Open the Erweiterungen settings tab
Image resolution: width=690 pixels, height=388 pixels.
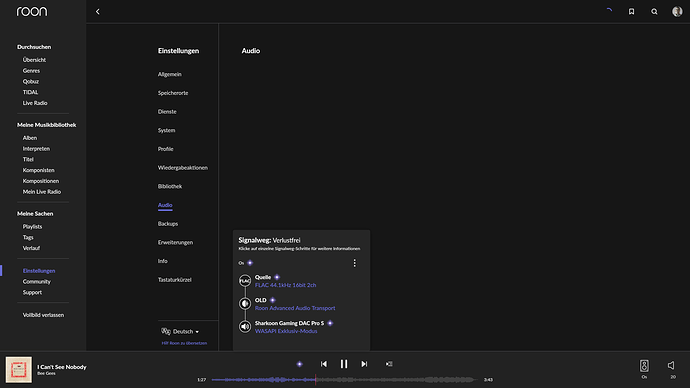point(175,242)
